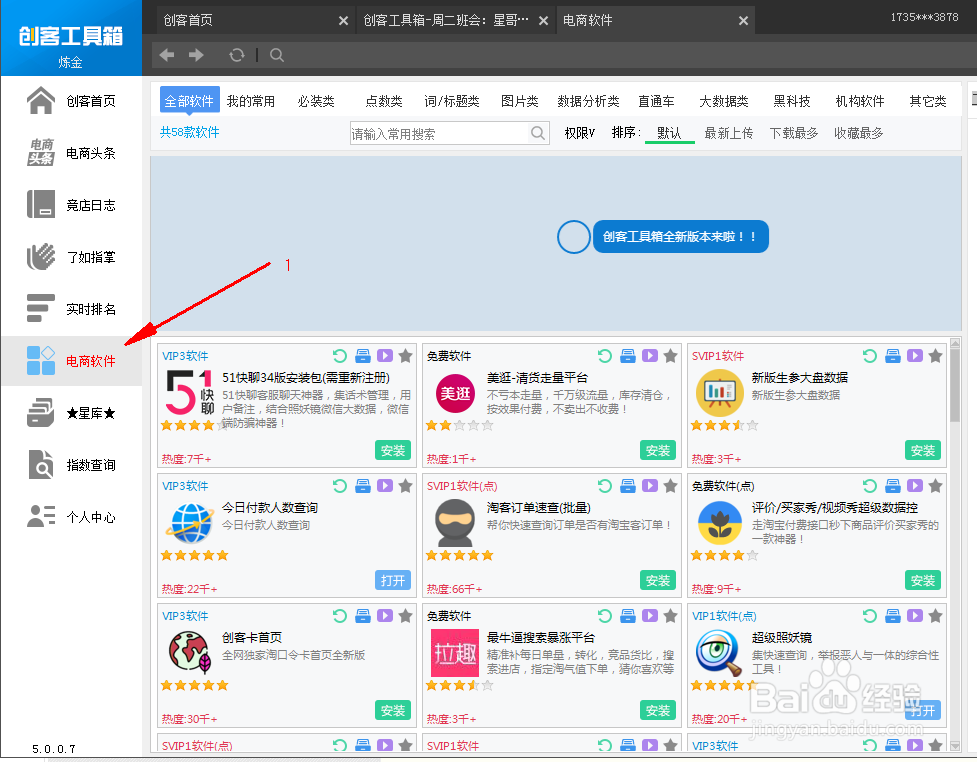The width and height of the screenshot is (977, 762).
Task: Click the 创客工具箱全新版本来啦 banner
Action: pos(680,237)
